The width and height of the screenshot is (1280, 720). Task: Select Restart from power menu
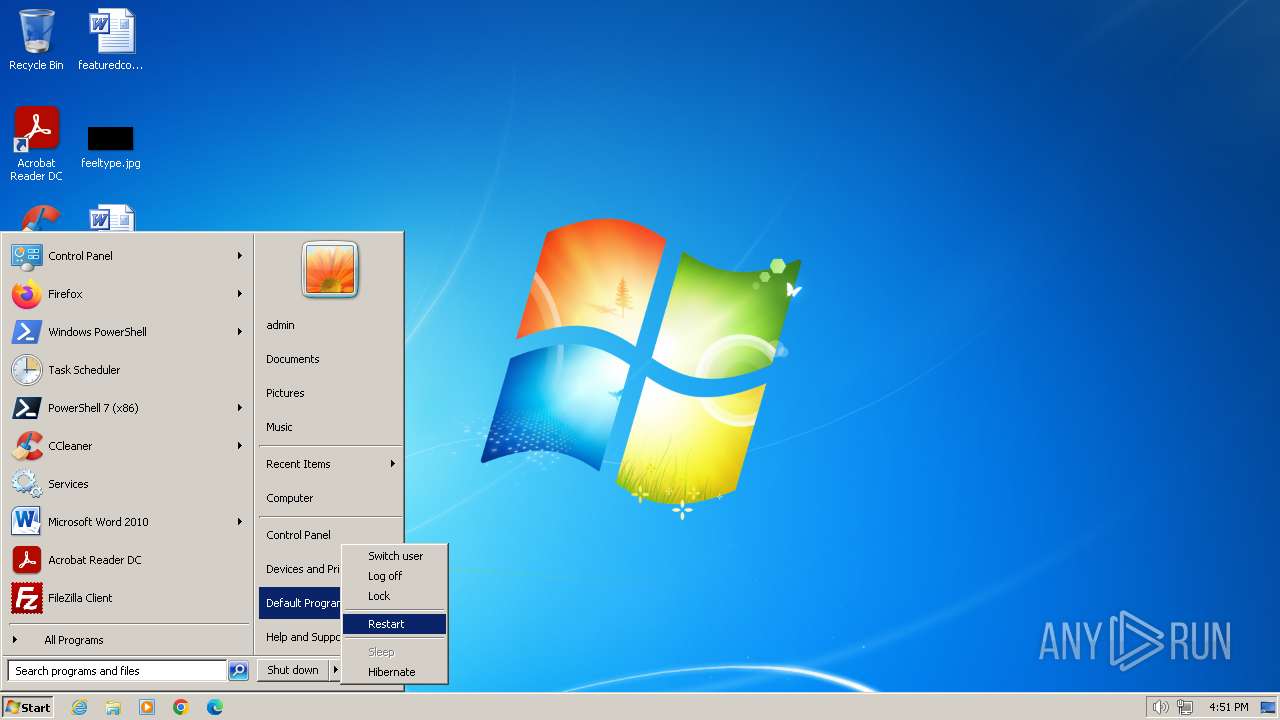pyautogui.click(x=394, y=624)
